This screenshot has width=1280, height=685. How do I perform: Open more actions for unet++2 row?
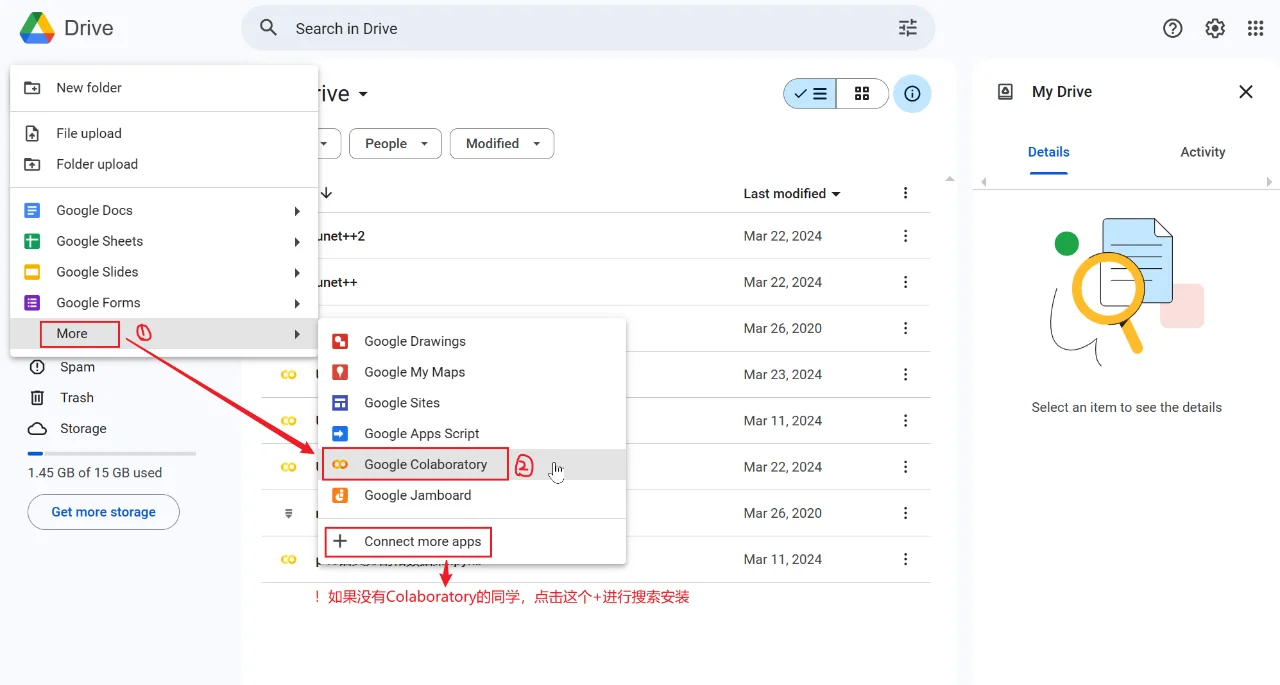pyautogui.click(x=905, y=236)
